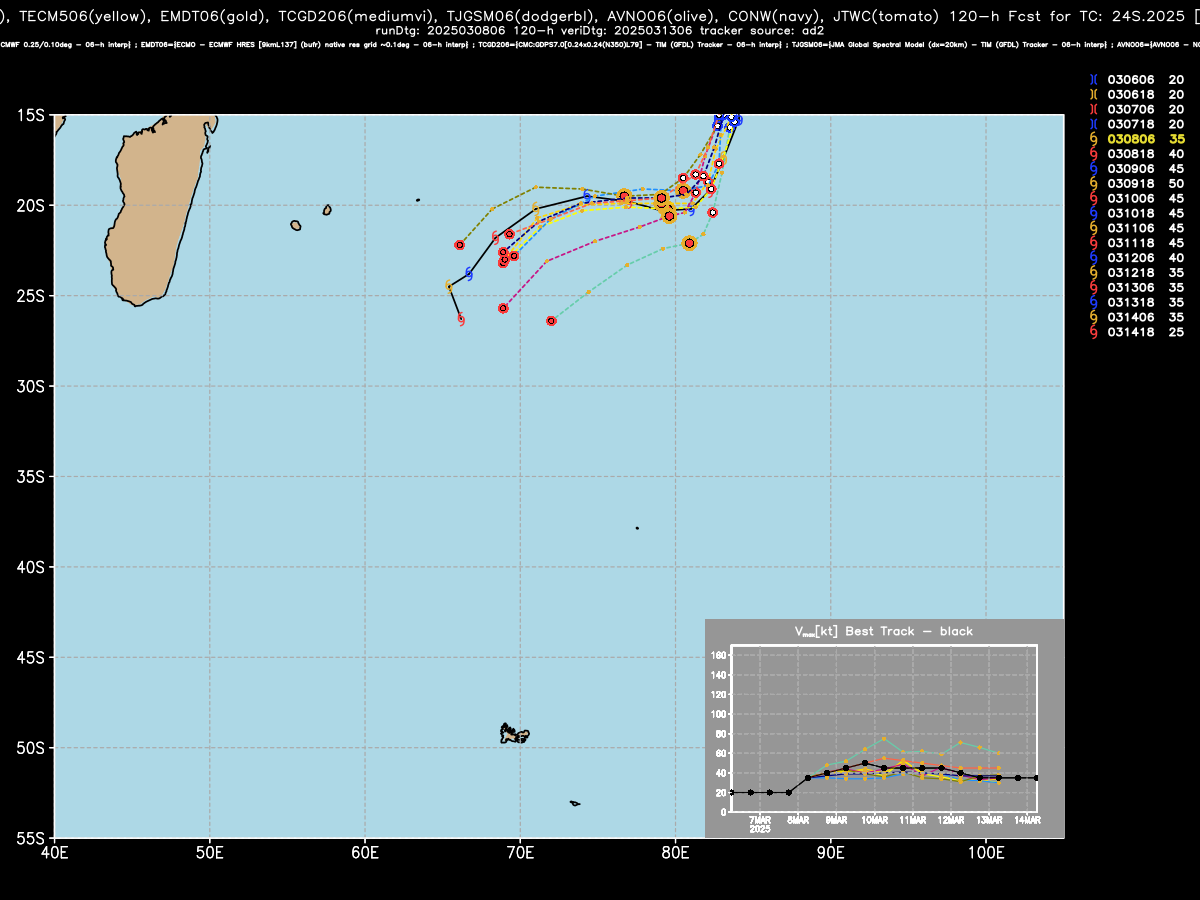This screenshot has width=1200, height=900.
Task: Click the blue disturbance symbol beside 030606
Action: 1094,80
